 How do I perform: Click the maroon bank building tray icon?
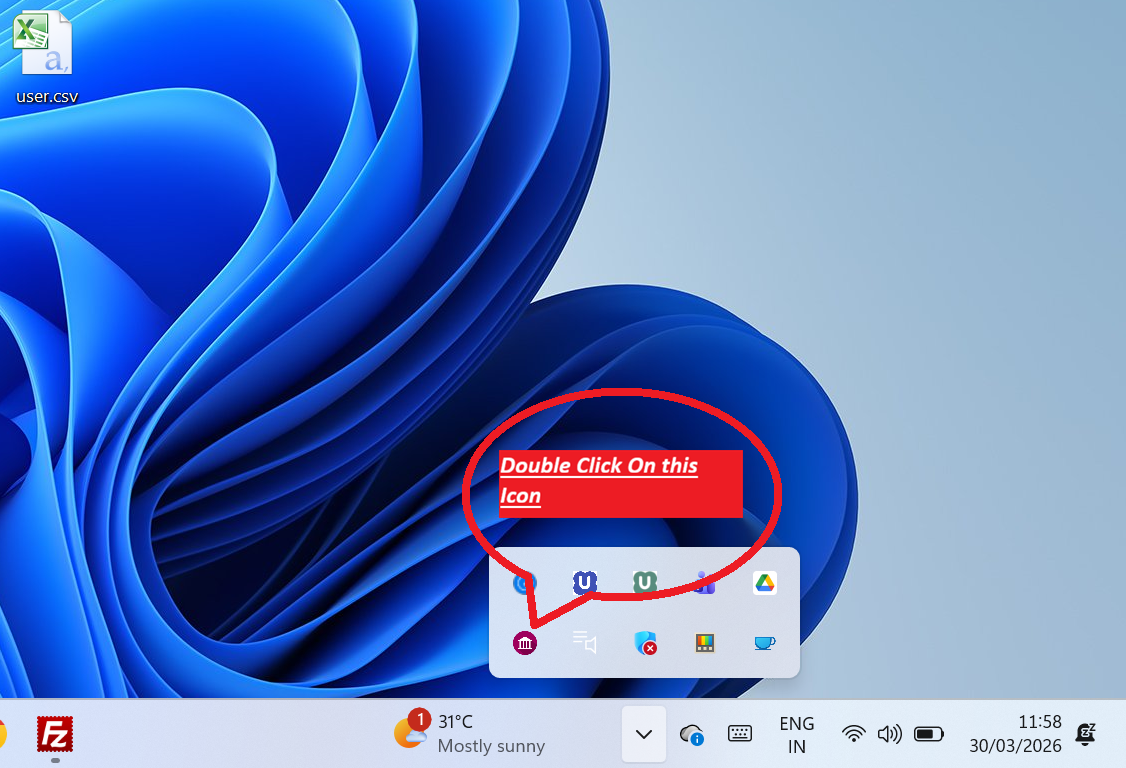pyautogui.click(x=525, y=643)
